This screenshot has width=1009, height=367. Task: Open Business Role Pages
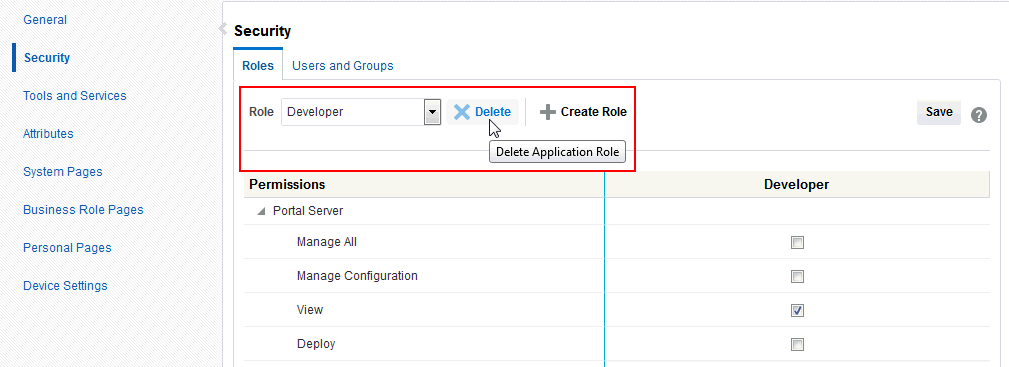83,210
